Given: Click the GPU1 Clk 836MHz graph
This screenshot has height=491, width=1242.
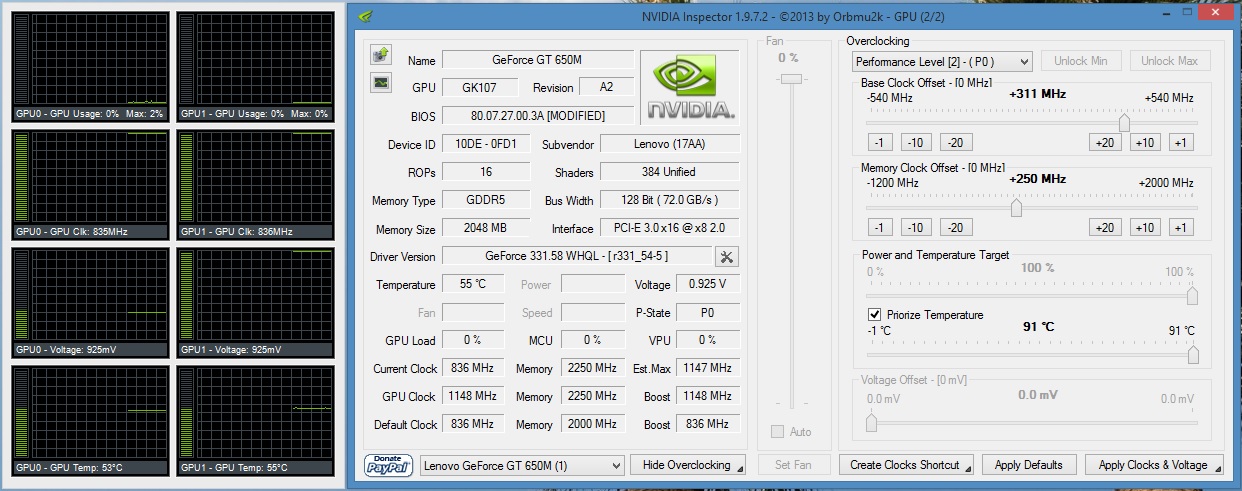Looking at the screenshot, I should [x=254, y=184].
